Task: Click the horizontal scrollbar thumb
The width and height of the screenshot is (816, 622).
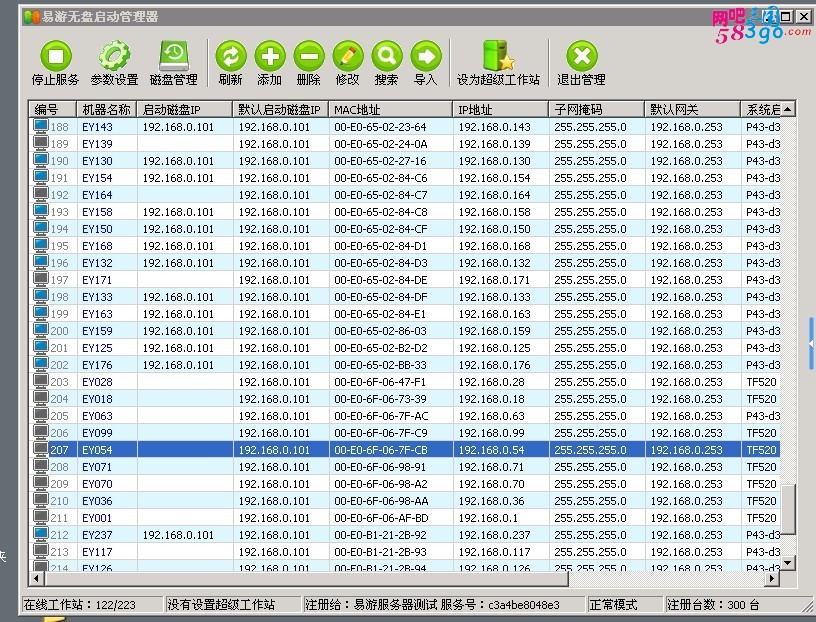Action: (x=307, y=578)
